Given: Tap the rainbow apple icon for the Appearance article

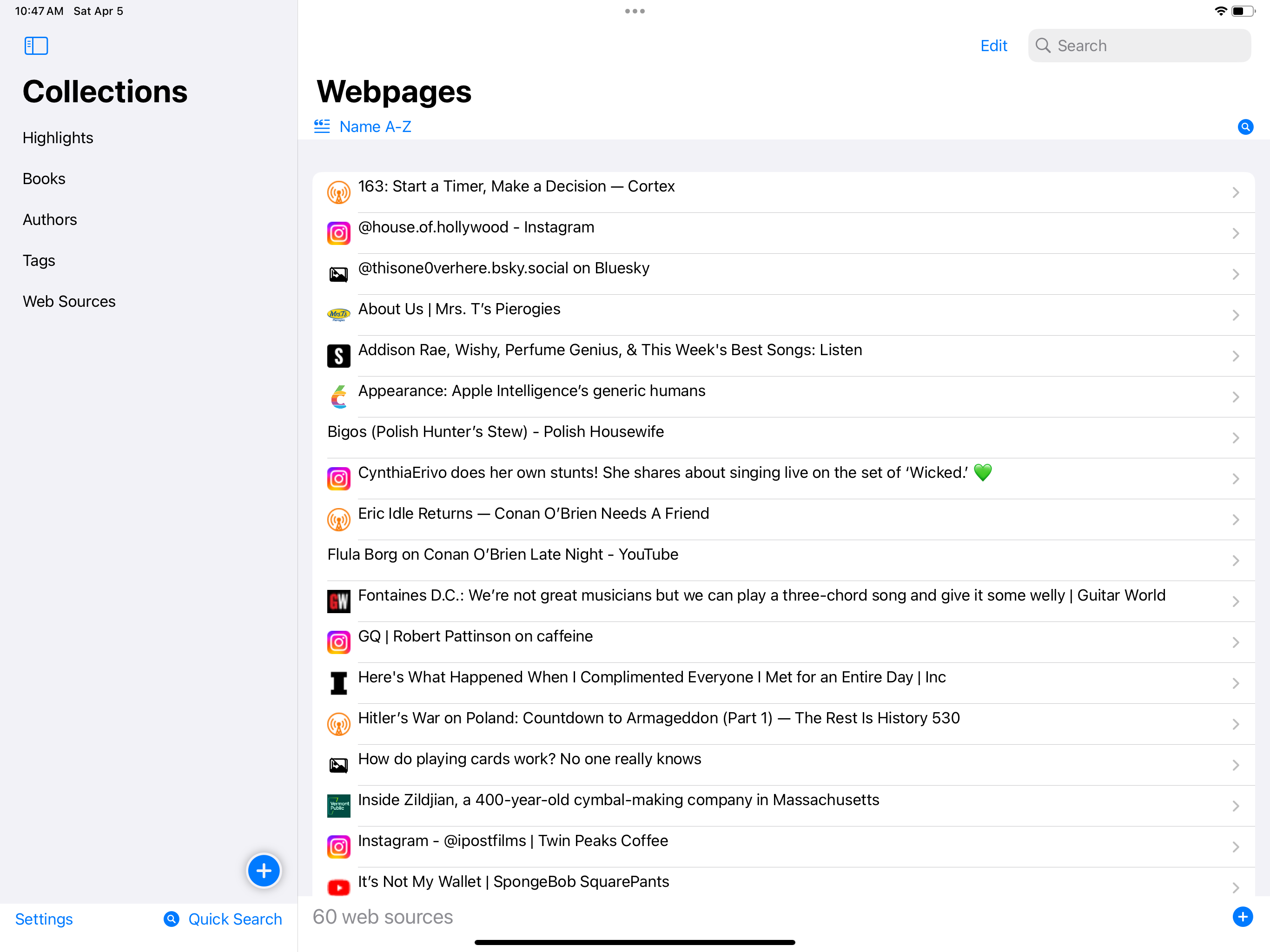Looking at the screenshot, I should [x=339, y=397].
